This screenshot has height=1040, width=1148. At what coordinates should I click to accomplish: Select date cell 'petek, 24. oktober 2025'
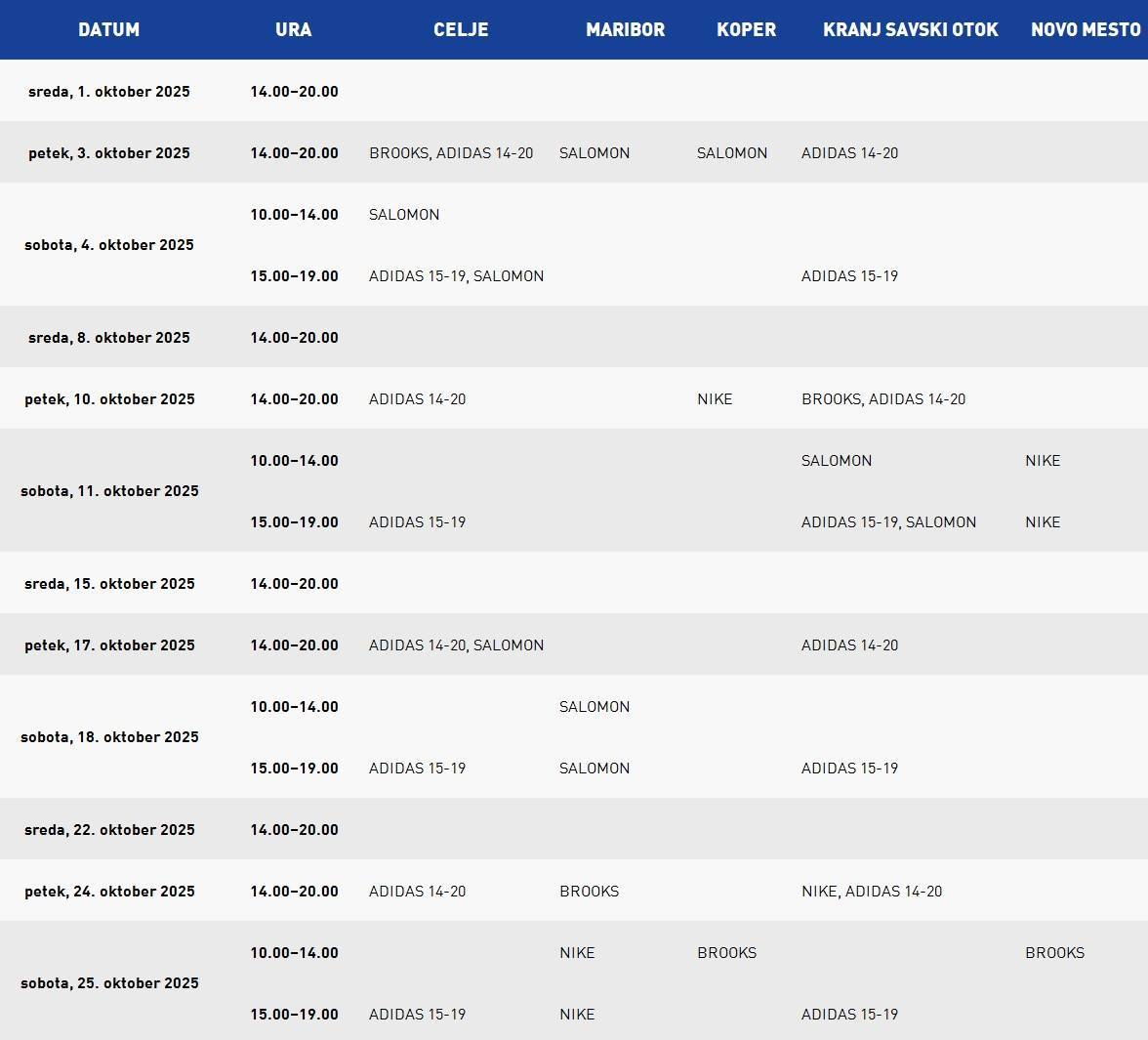(x=109, y=892)
